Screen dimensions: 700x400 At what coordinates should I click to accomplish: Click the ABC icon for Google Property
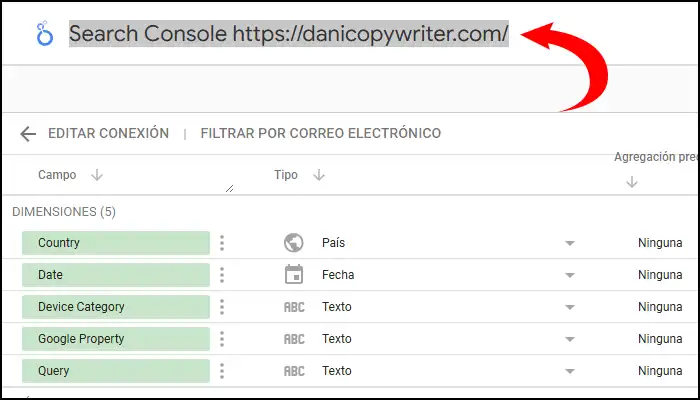294,339
